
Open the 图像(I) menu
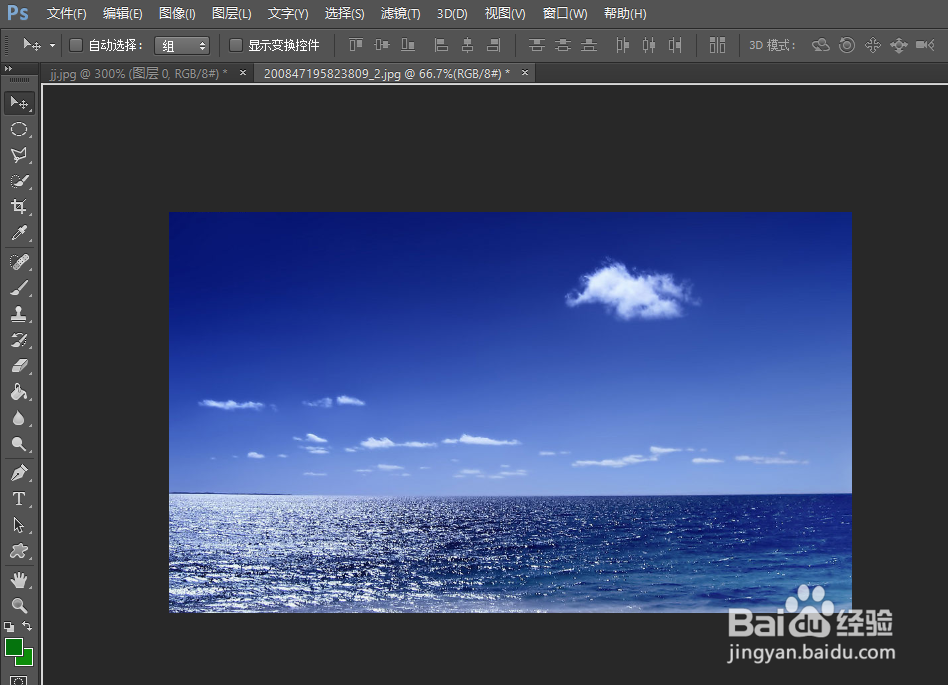click(x=177, y=13)
